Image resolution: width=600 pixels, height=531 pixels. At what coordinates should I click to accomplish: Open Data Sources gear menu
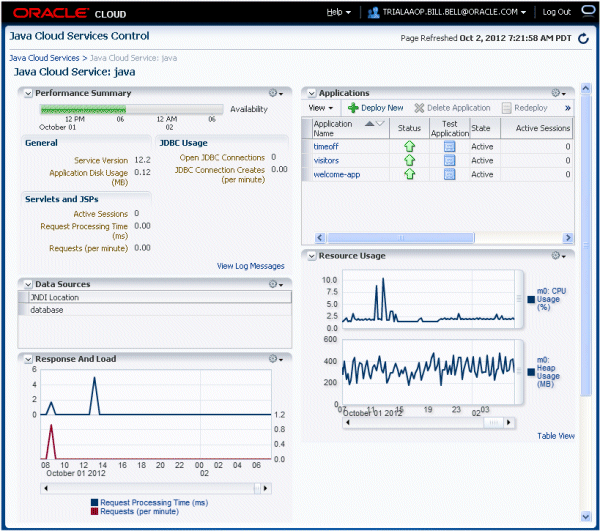pyautogui.click(x=275, y=284)
